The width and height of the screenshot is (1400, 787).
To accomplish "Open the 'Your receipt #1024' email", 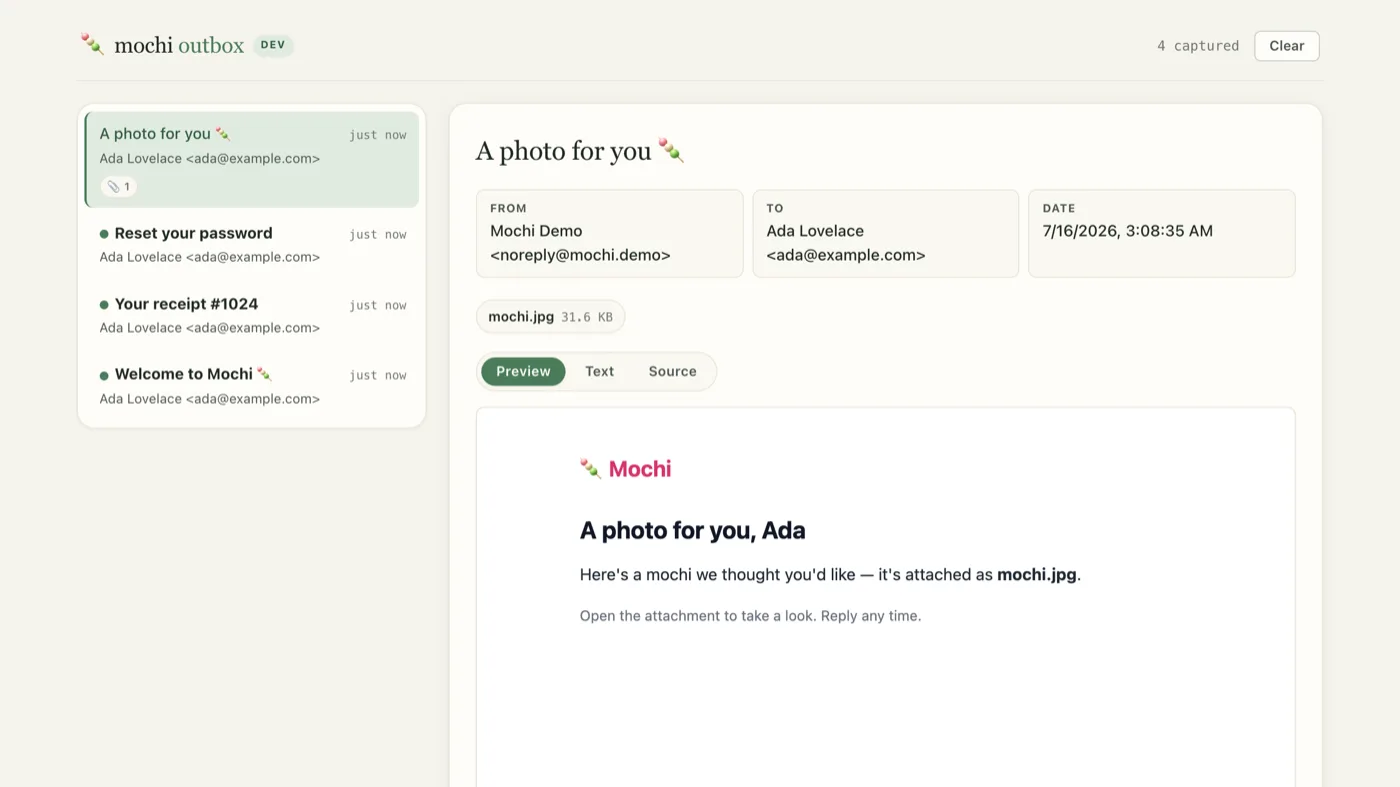I will click(x=252, y=315).
